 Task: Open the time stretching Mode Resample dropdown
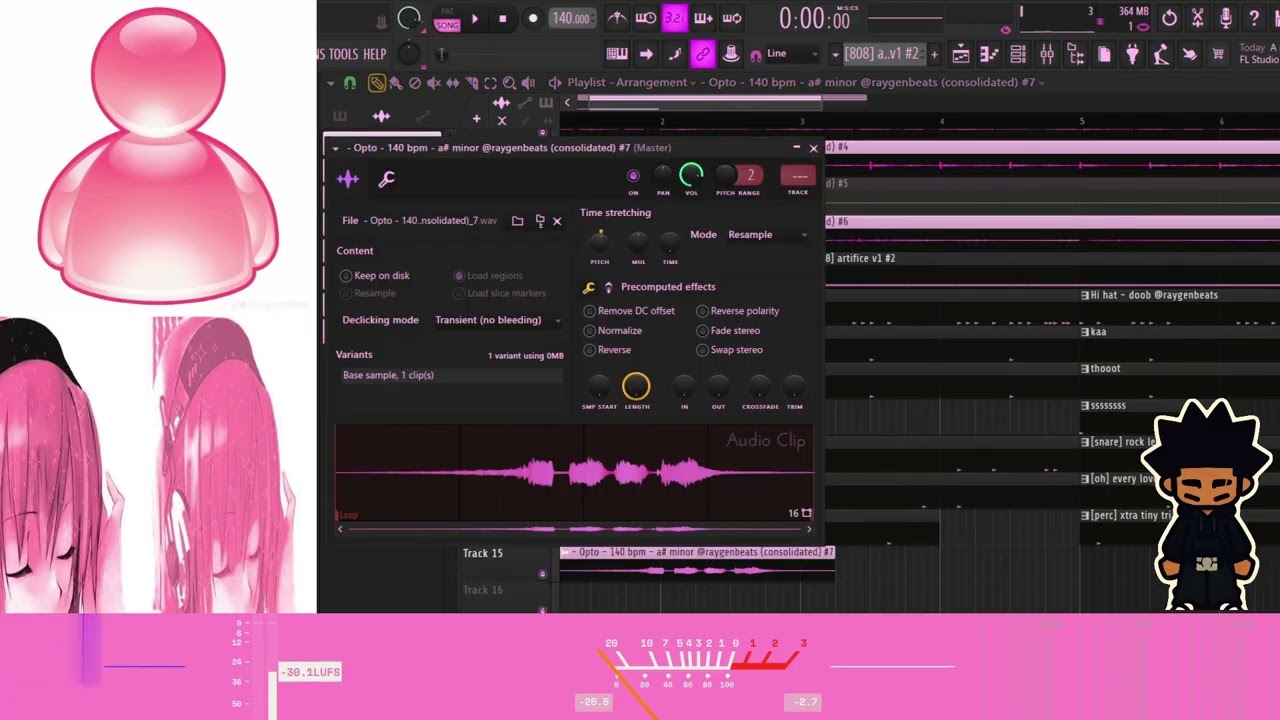(x=767, y=235)
